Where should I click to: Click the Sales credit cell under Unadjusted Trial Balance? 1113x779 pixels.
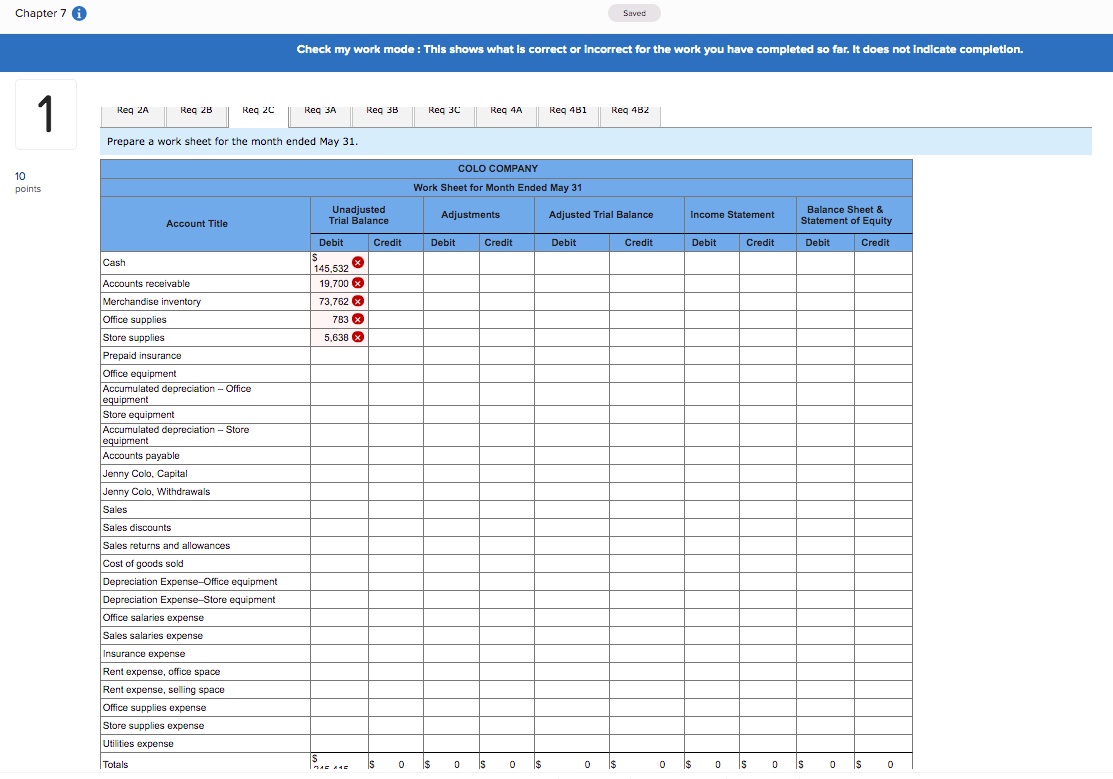click(x=395, y=509)
